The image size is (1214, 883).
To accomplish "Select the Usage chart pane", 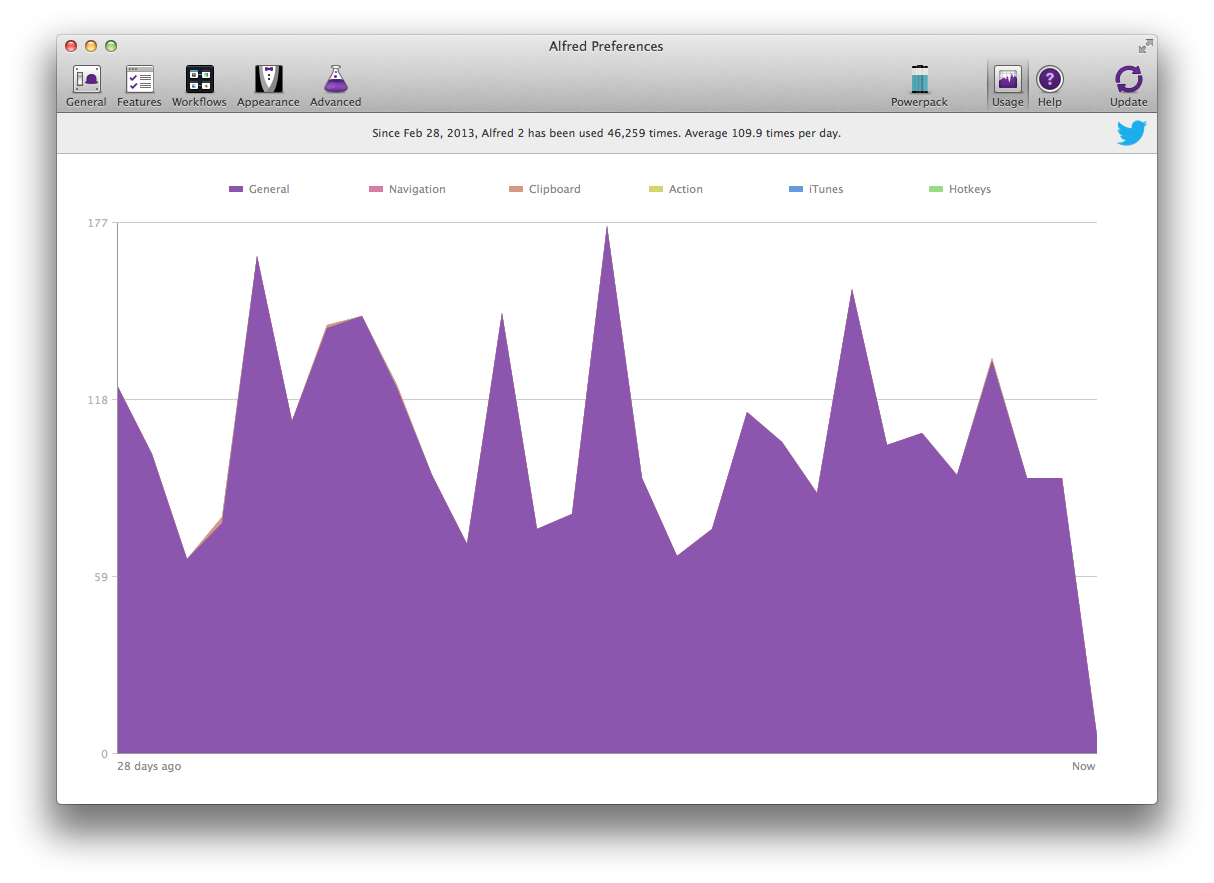I will [x=1007, y=86].
